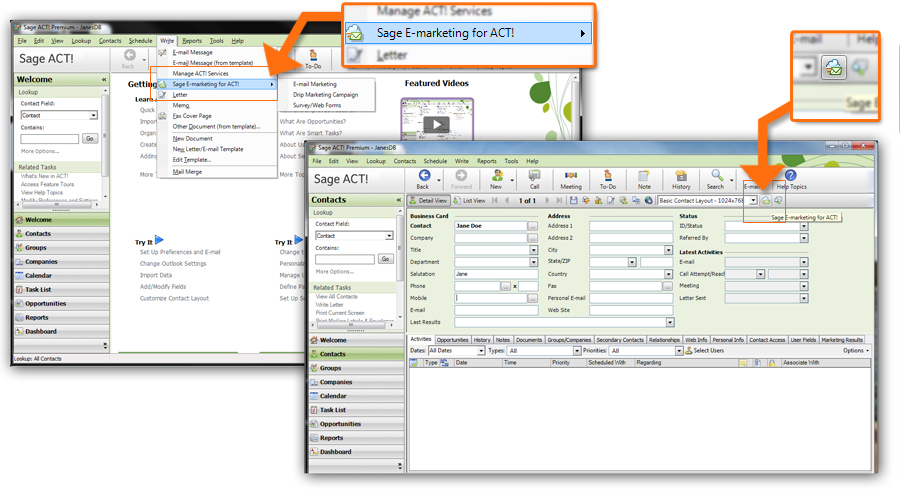Open Welcome in front window navigation
The width and height of the screenshot is (900, 497).
click(356, 340)
